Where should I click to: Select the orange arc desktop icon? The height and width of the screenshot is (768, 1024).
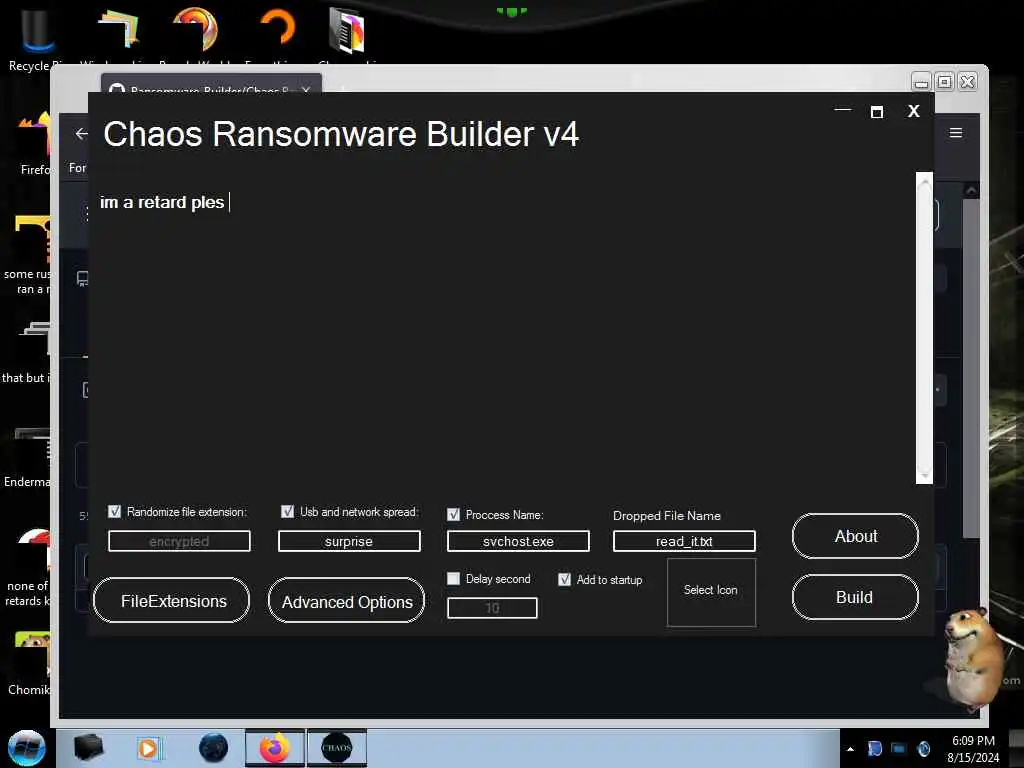coord(278,29)
